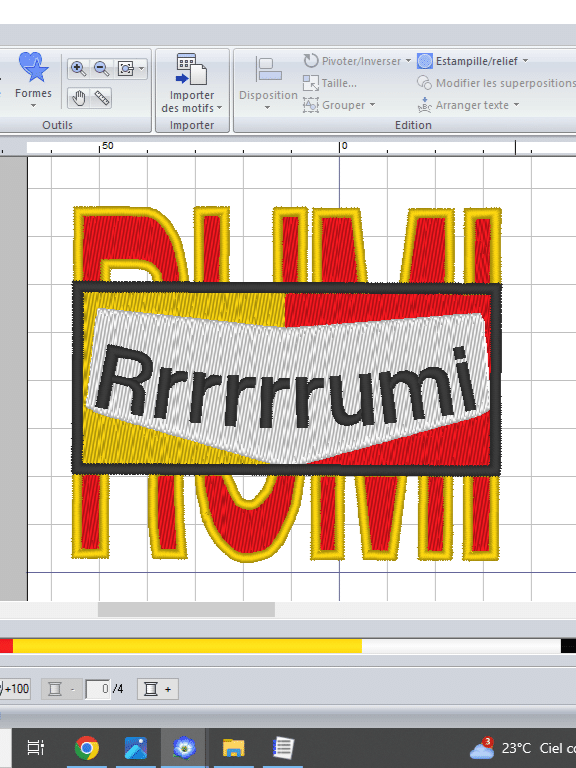This screenshot has width=576, height=768.
Task: Expand the Formes dropdown arrow
Action: 33,105
